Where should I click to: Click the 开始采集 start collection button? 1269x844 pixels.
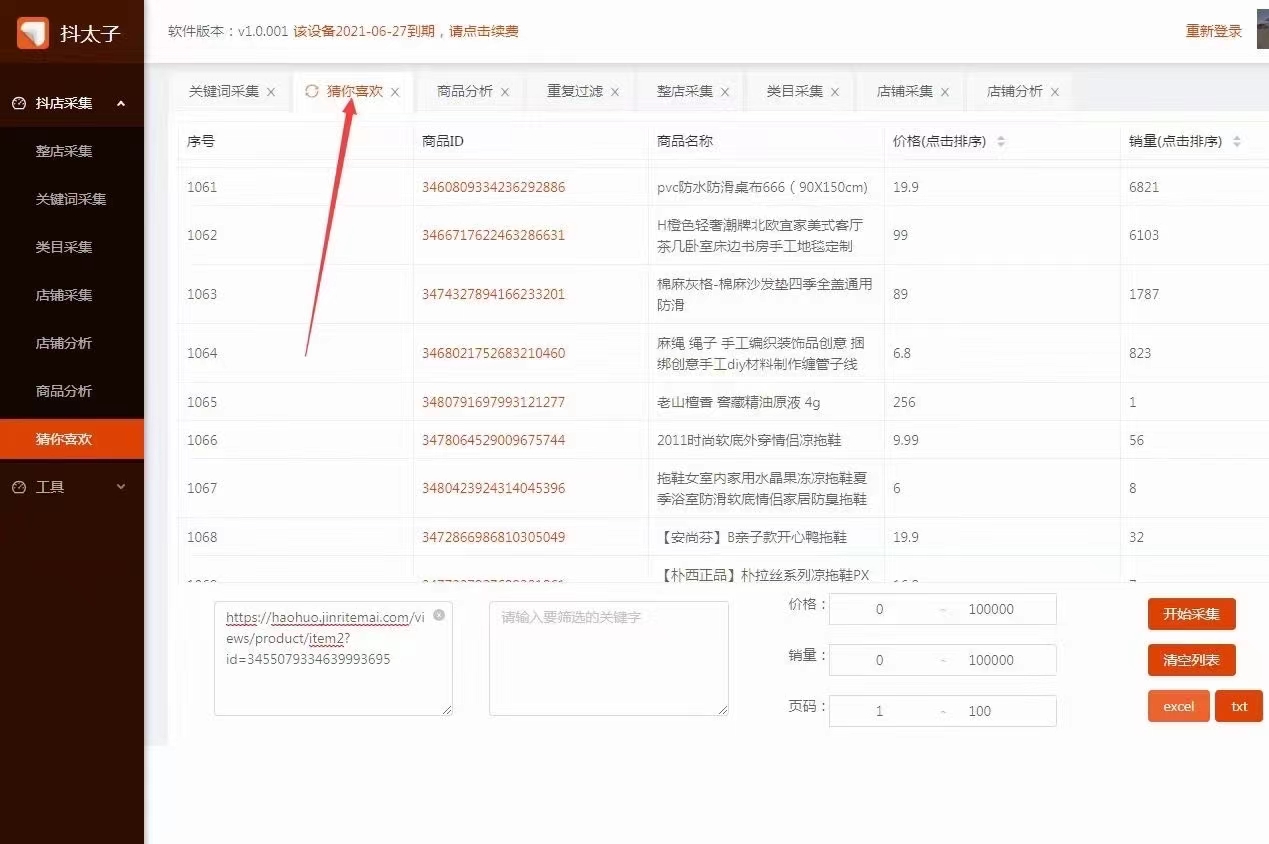coord(1191,614)
